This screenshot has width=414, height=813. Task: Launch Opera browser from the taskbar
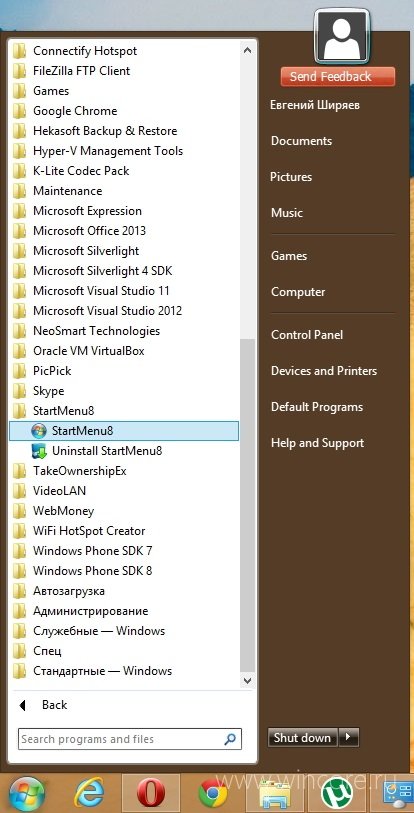coord(150,793)
